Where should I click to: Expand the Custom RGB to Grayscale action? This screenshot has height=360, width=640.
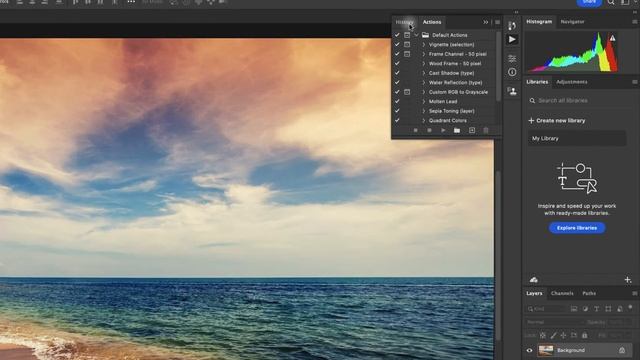tap(423, 92)
